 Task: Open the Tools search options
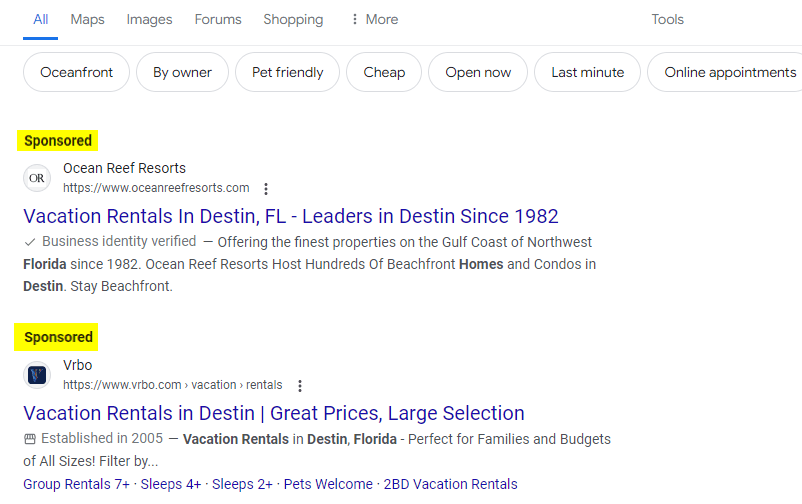point(667,19)
